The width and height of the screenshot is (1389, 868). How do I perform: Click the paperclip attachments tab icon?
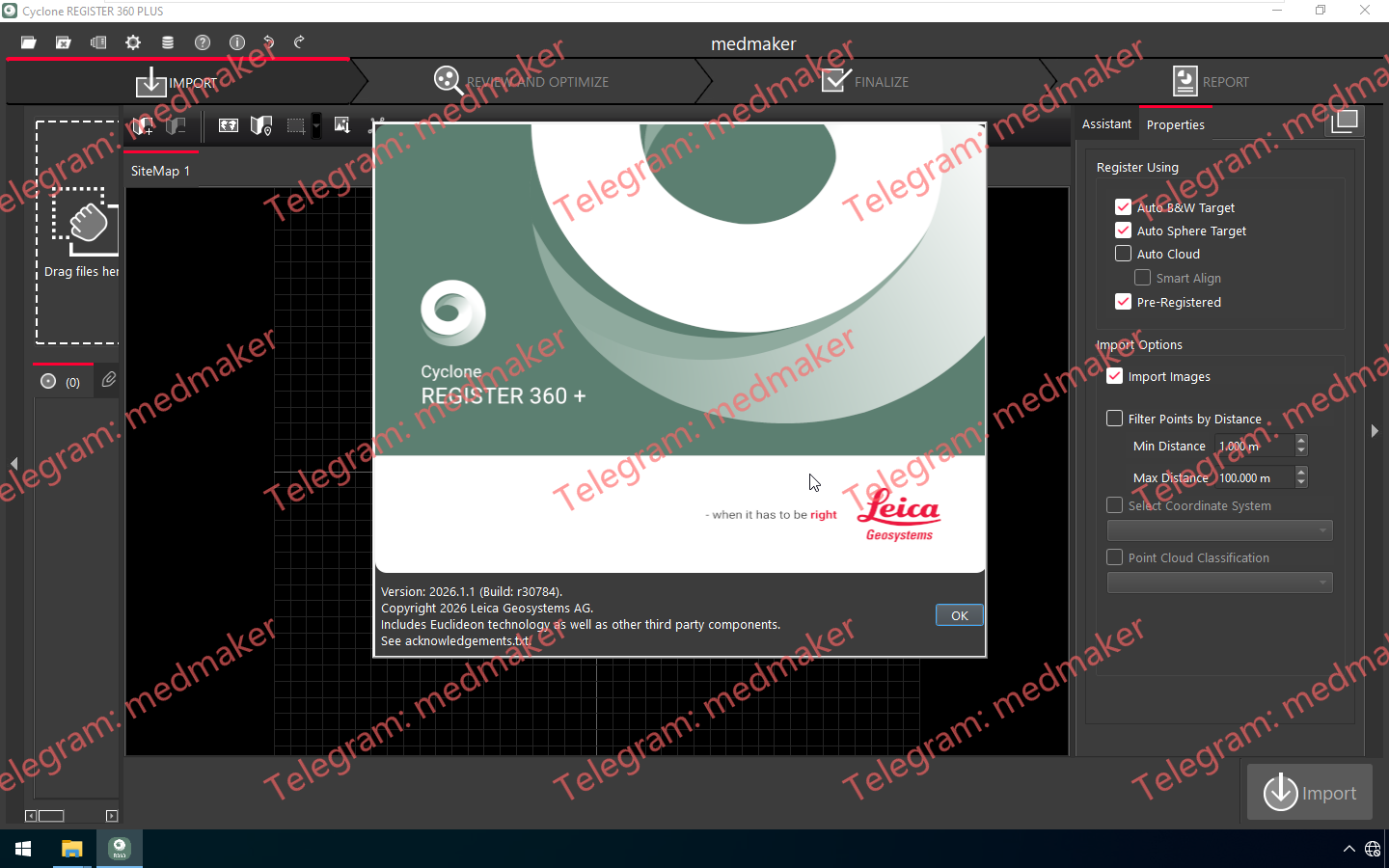[109, 380]
